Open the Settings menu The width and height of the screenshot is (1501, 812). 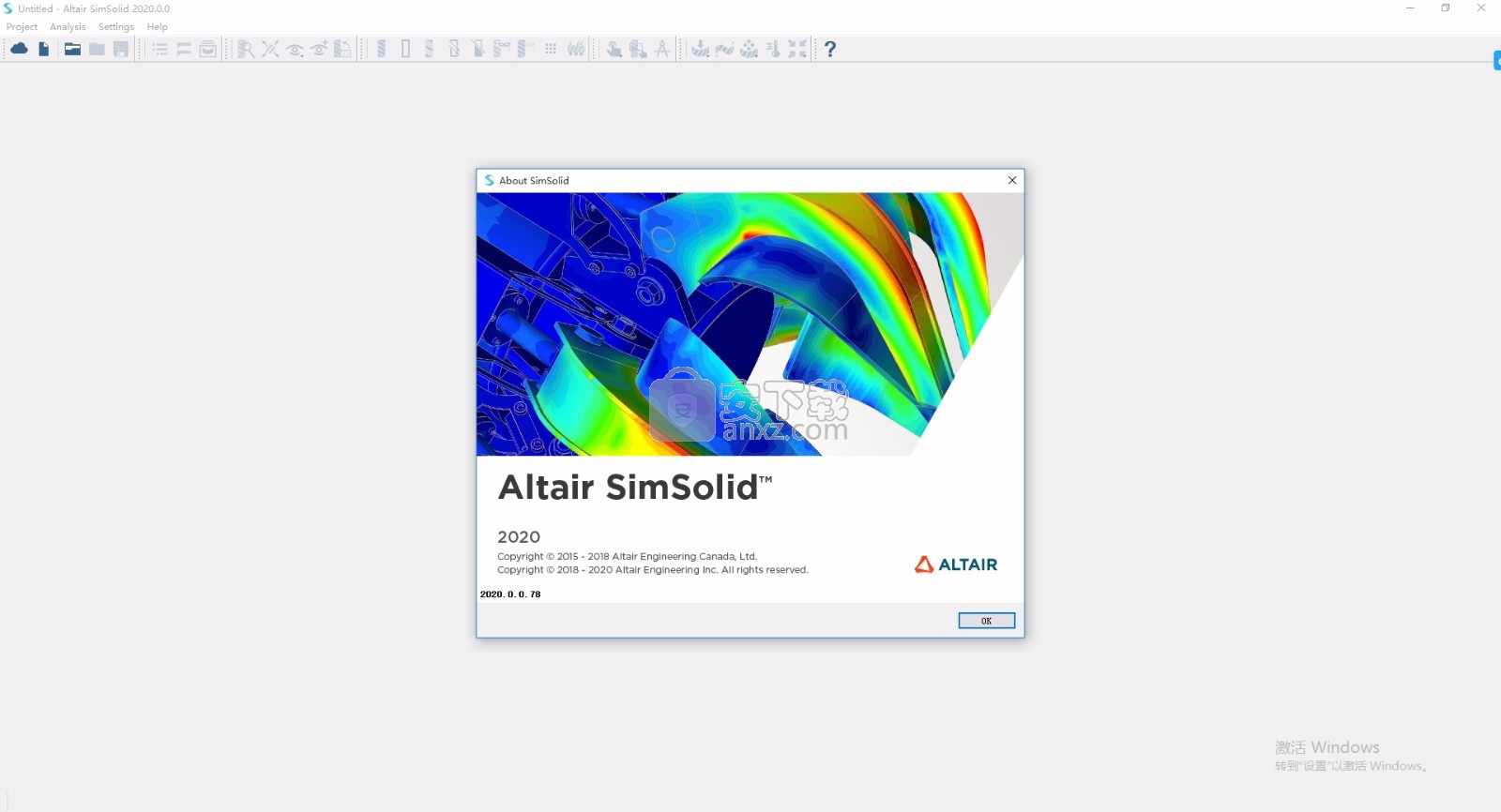pyautogui.click(x=116, y=27)
